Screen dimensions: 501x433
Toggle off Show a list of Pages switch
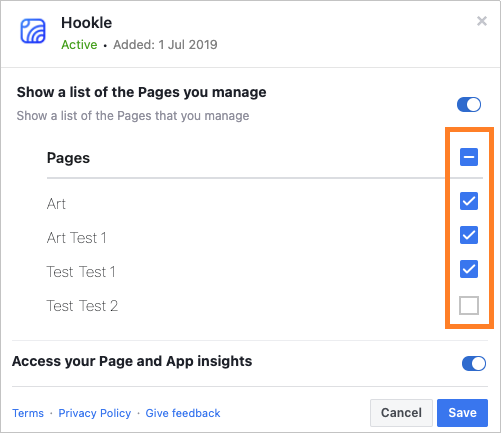pos(469,105)
